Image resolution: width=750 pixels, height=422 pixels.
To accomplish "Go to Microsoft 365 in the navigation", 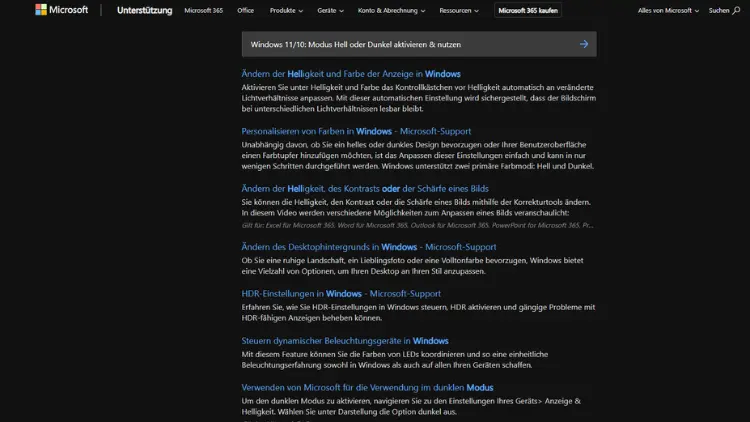I will coord(204,11).
